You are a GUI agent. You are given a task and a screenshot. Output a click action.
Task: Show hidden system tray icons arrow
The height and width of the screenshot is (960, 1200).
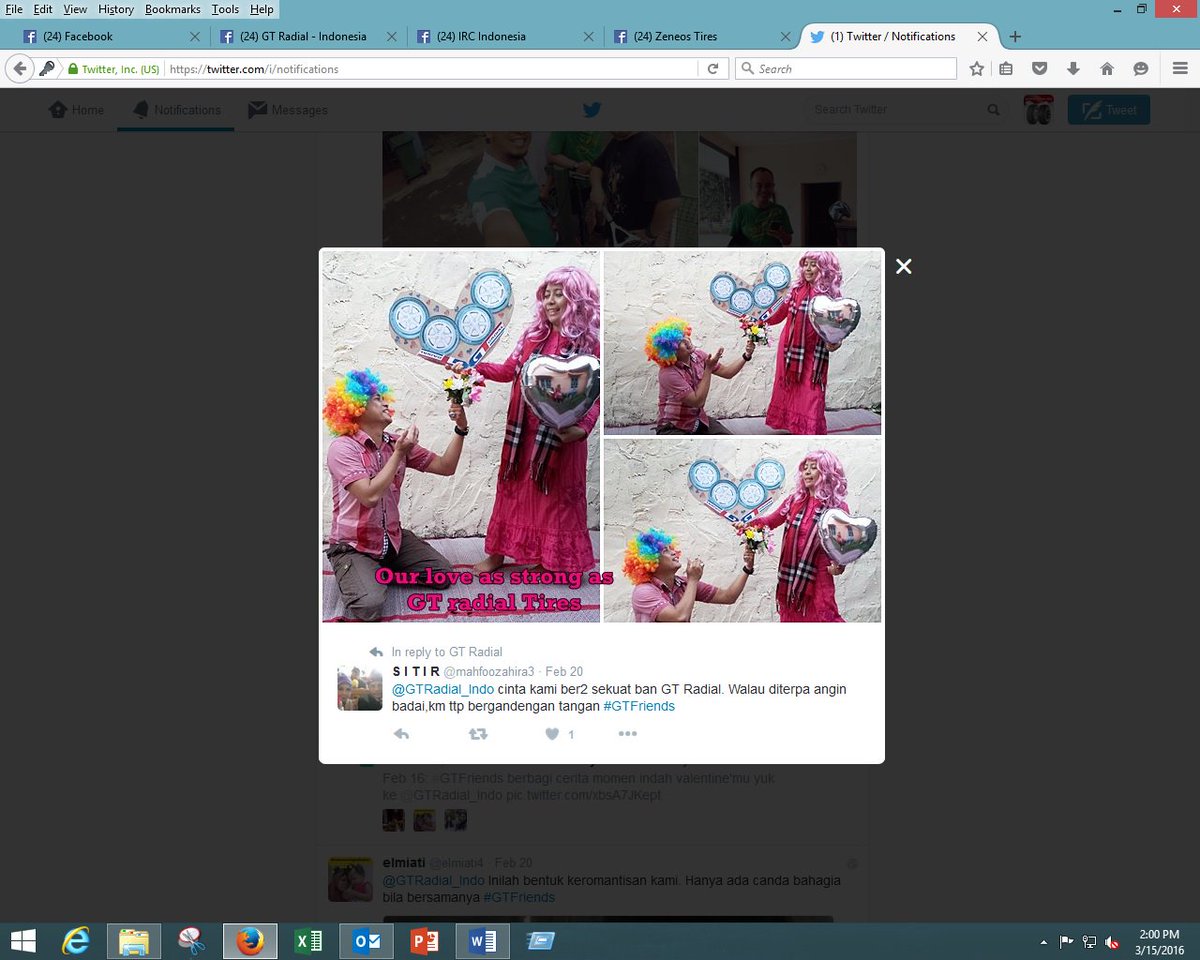(x=1043, y=941)
